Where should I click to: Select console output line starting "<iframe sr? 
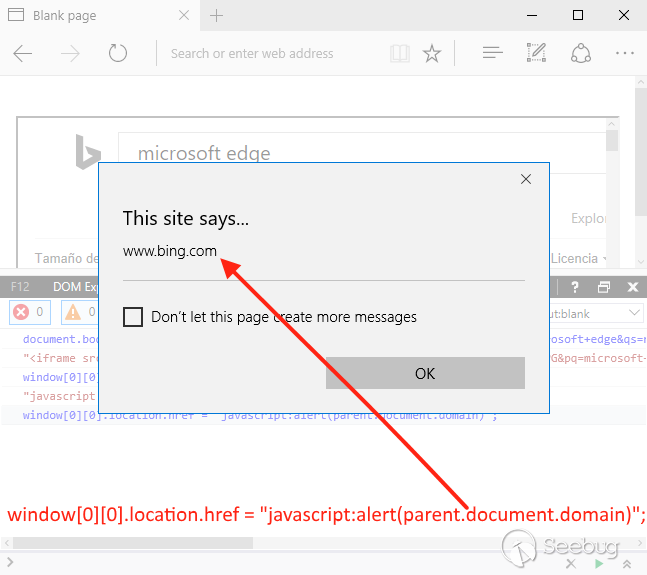[x=61, y=358]
